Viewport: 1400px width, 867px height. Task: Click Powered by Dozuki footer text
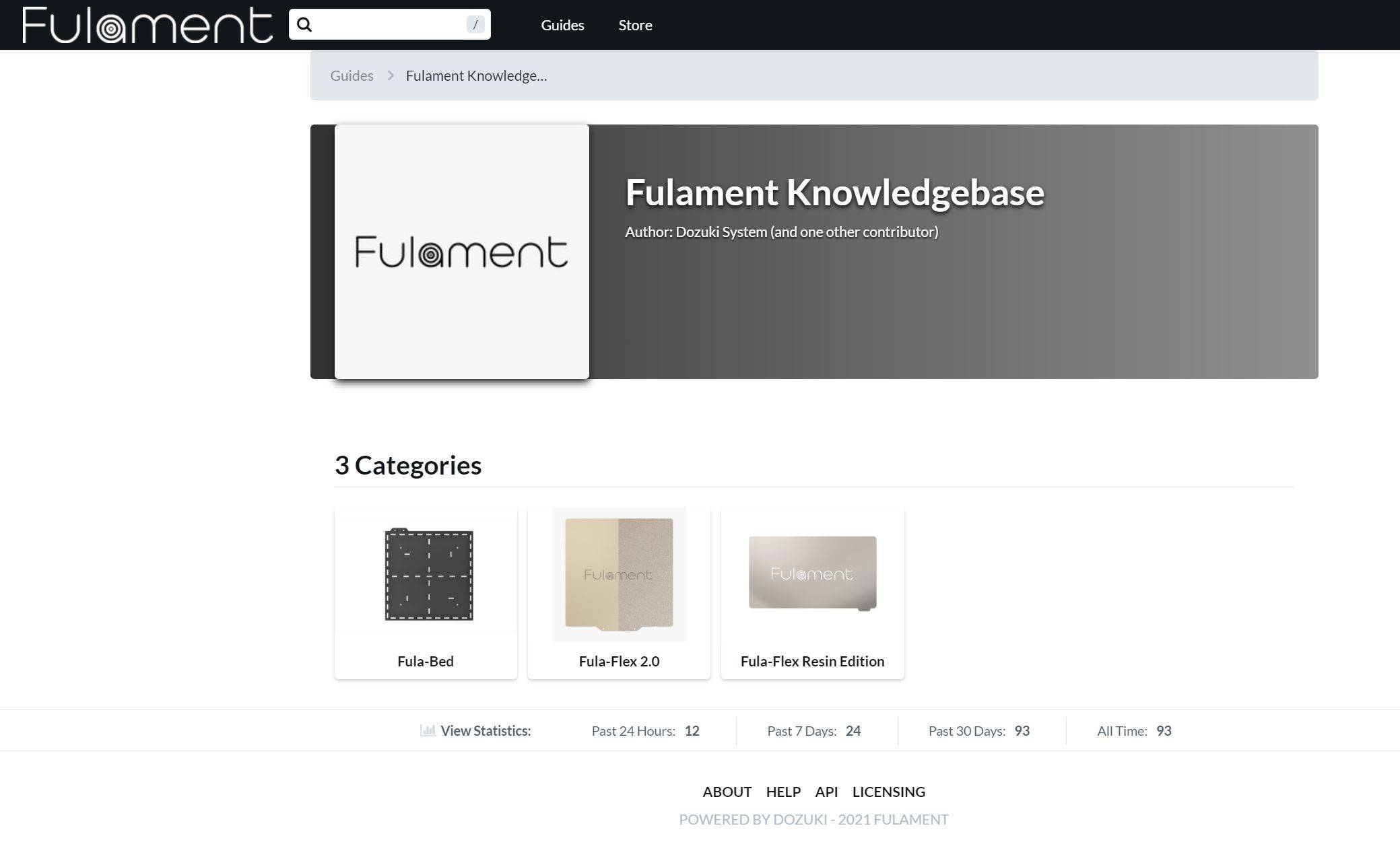(813, 819)
